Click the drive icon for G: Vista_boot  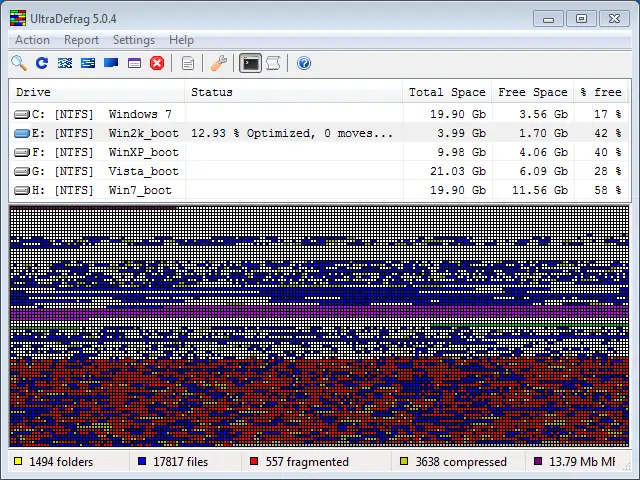tap(22, 171)
